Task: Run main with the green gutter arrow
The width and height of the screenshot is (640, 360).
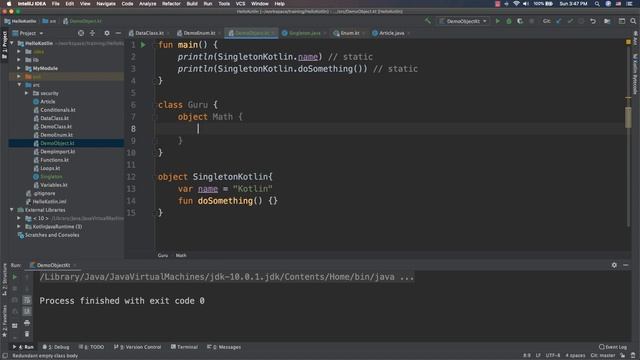Action: click(143, 45)
